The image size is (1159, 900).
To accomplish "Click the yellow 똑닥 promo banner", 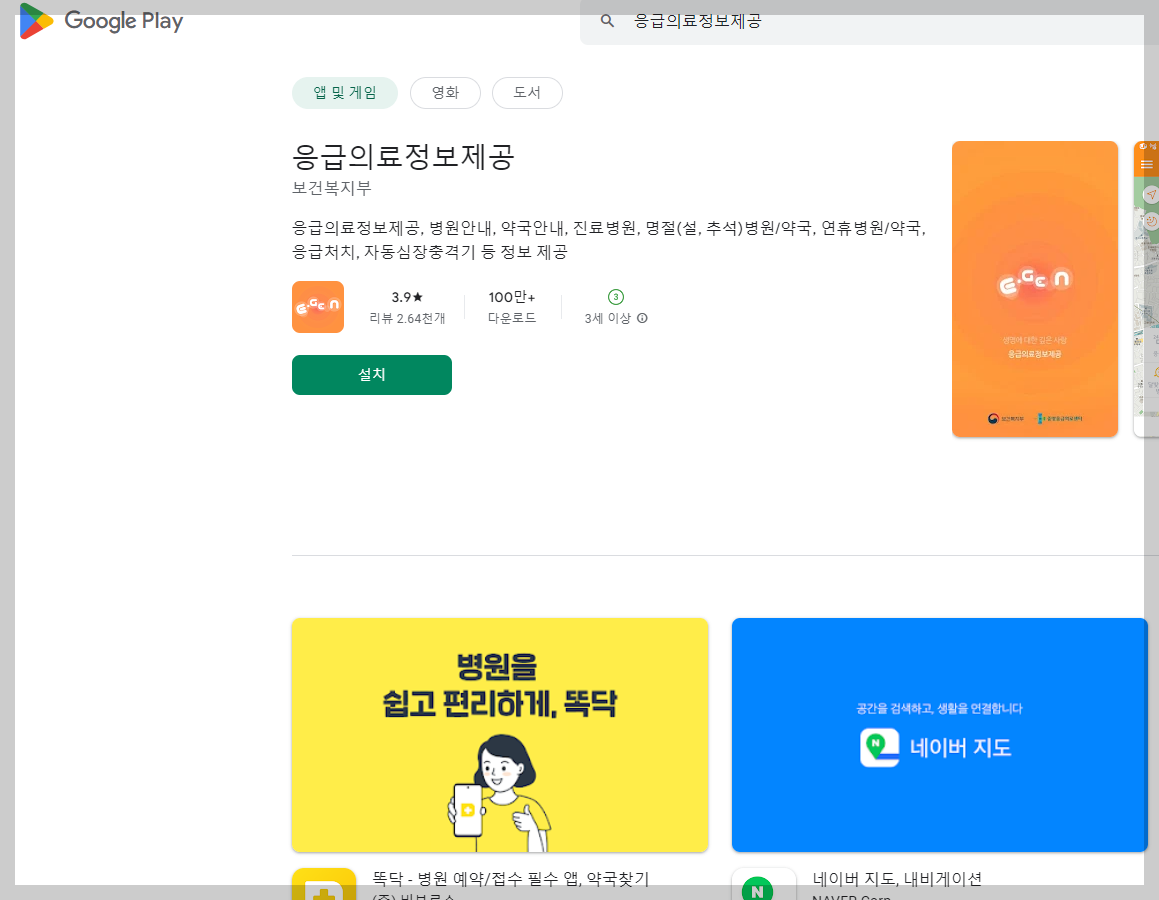I will (x=499, y=734).
